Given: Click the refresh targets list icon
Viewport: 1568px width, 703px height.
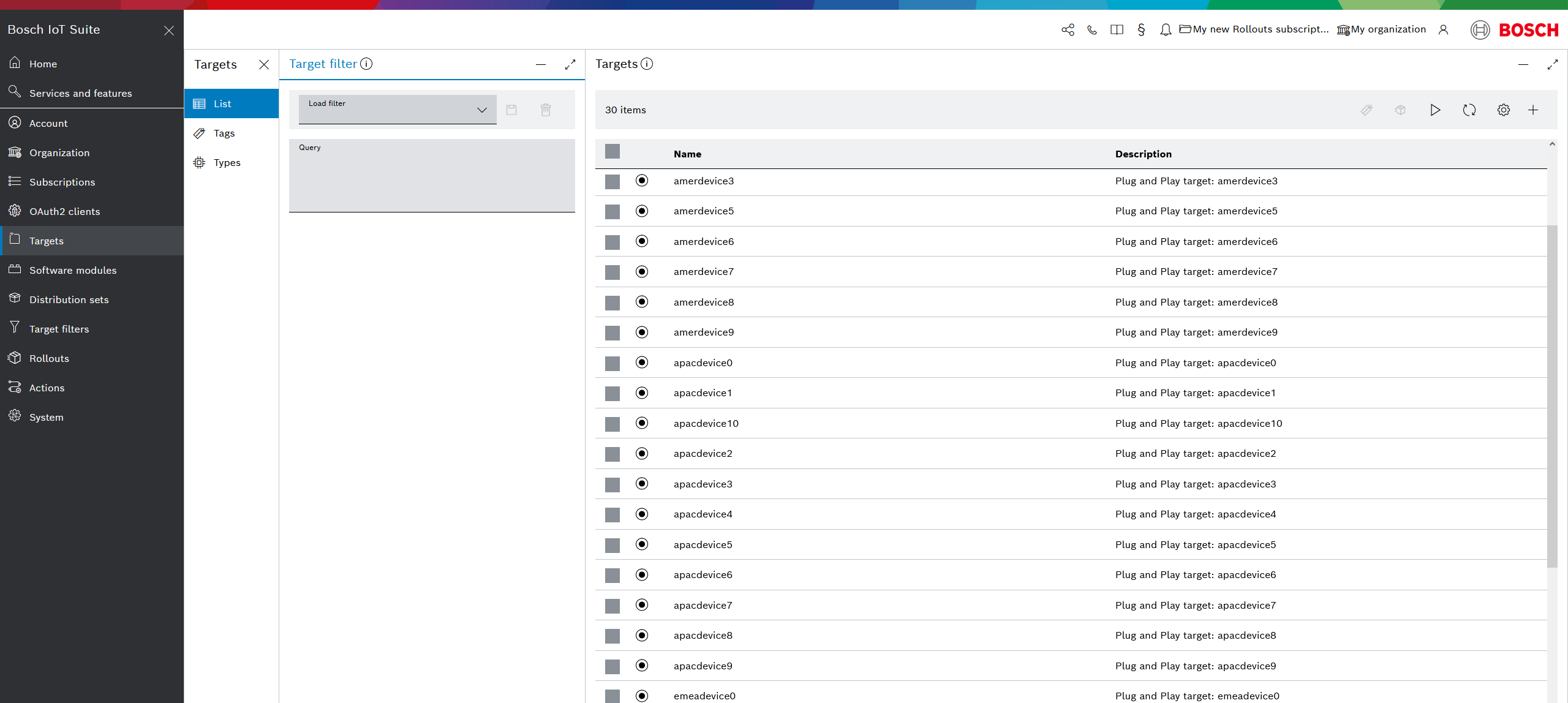Looking at the screenshot, I should pyautogui.click(x=1469, y=110).
